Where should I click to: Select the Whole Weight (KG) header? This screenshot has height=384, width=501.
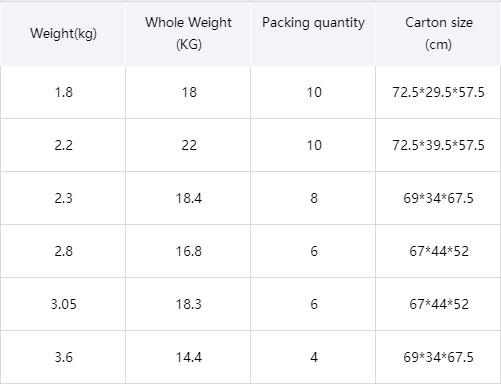click(188, 34)
